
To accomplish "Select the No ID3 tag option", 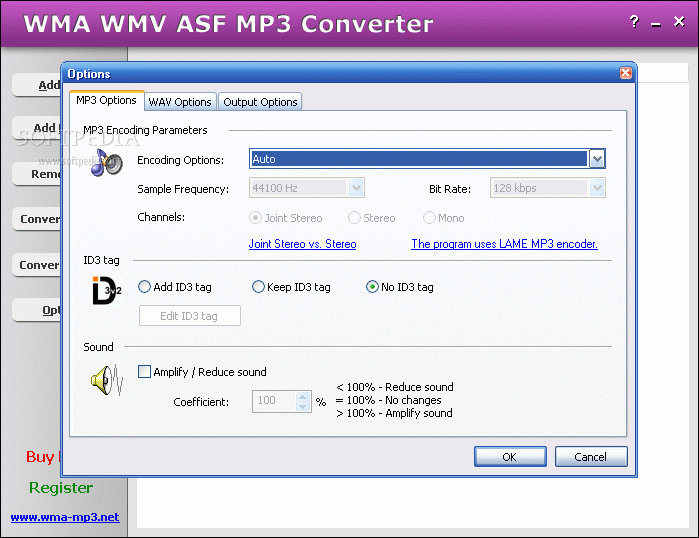I will pos(372,287).
